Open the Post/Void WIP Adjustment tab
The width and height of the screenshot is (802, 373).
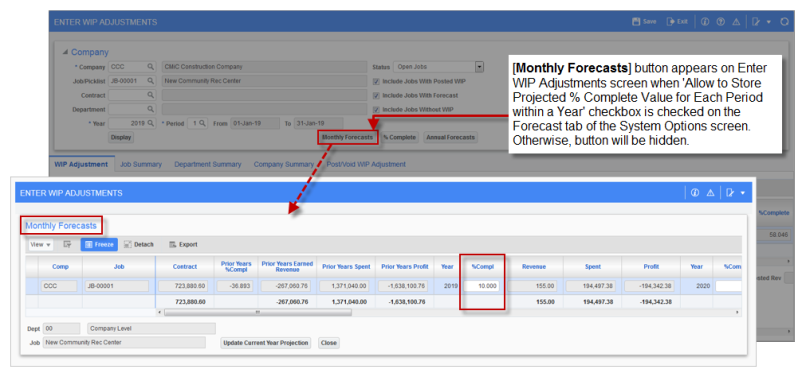click(366, 164)
